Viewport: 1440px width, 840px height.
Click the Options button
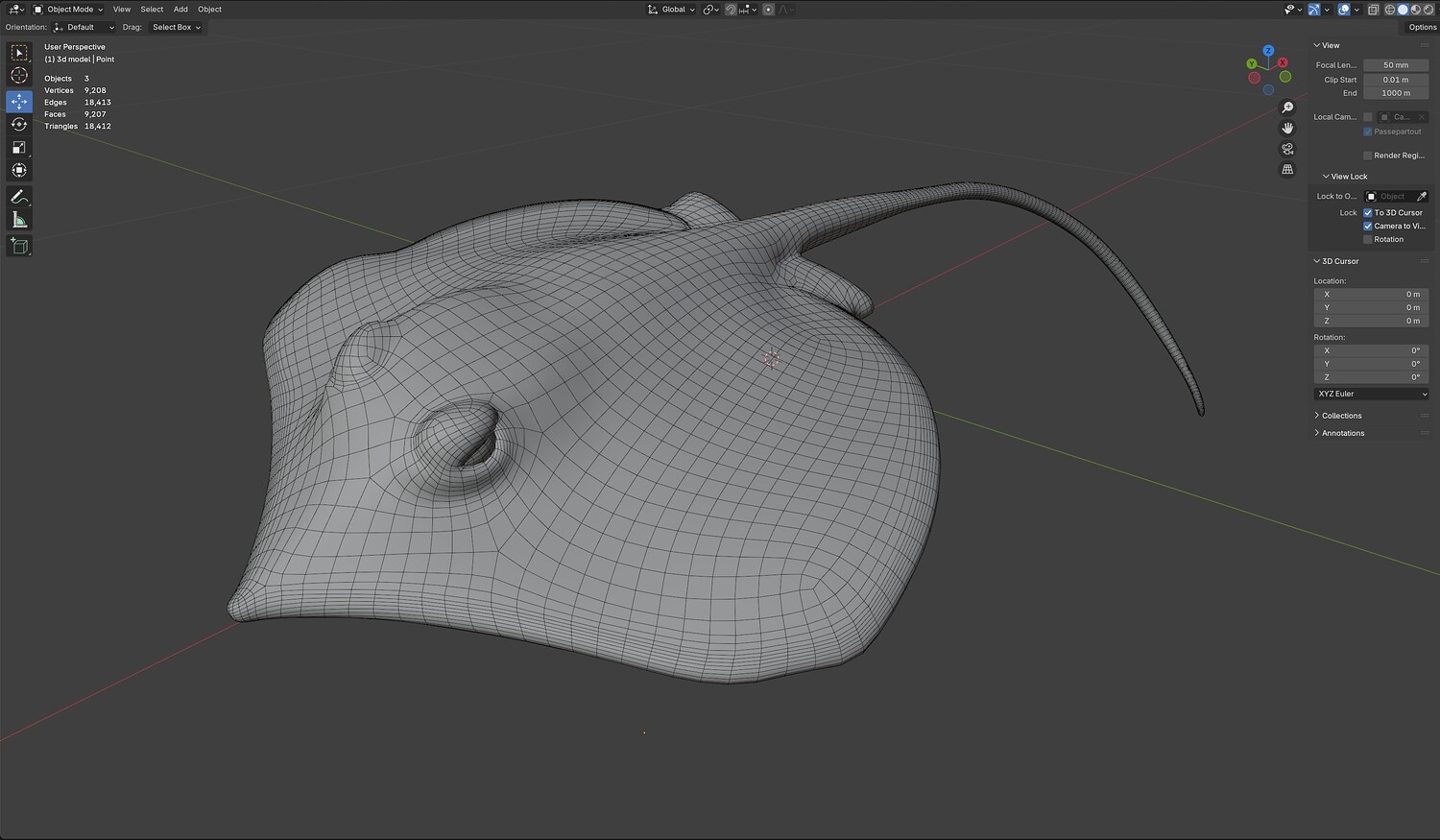point(1422,27)
